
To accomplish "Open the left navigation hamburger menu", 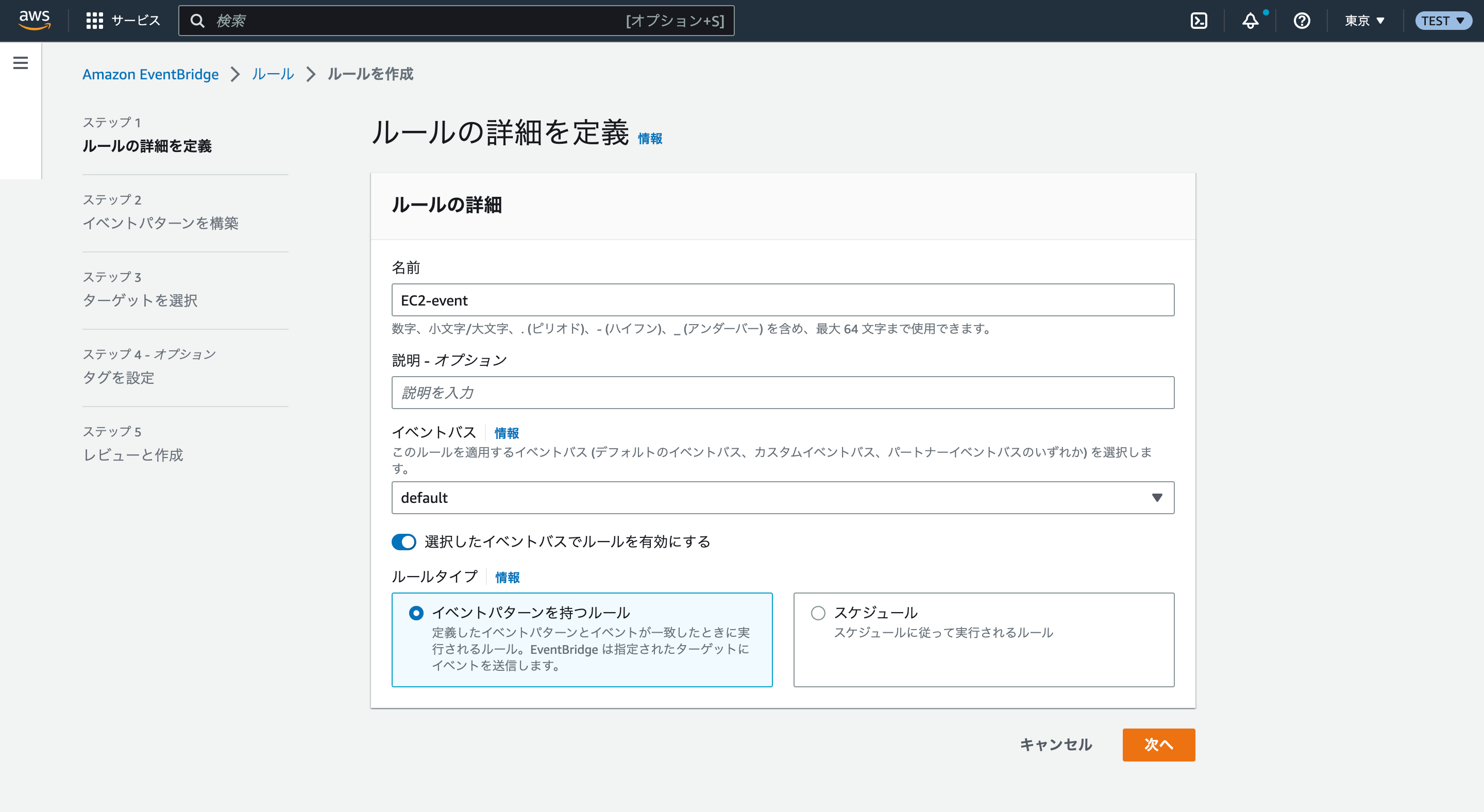I will (20, 63).
